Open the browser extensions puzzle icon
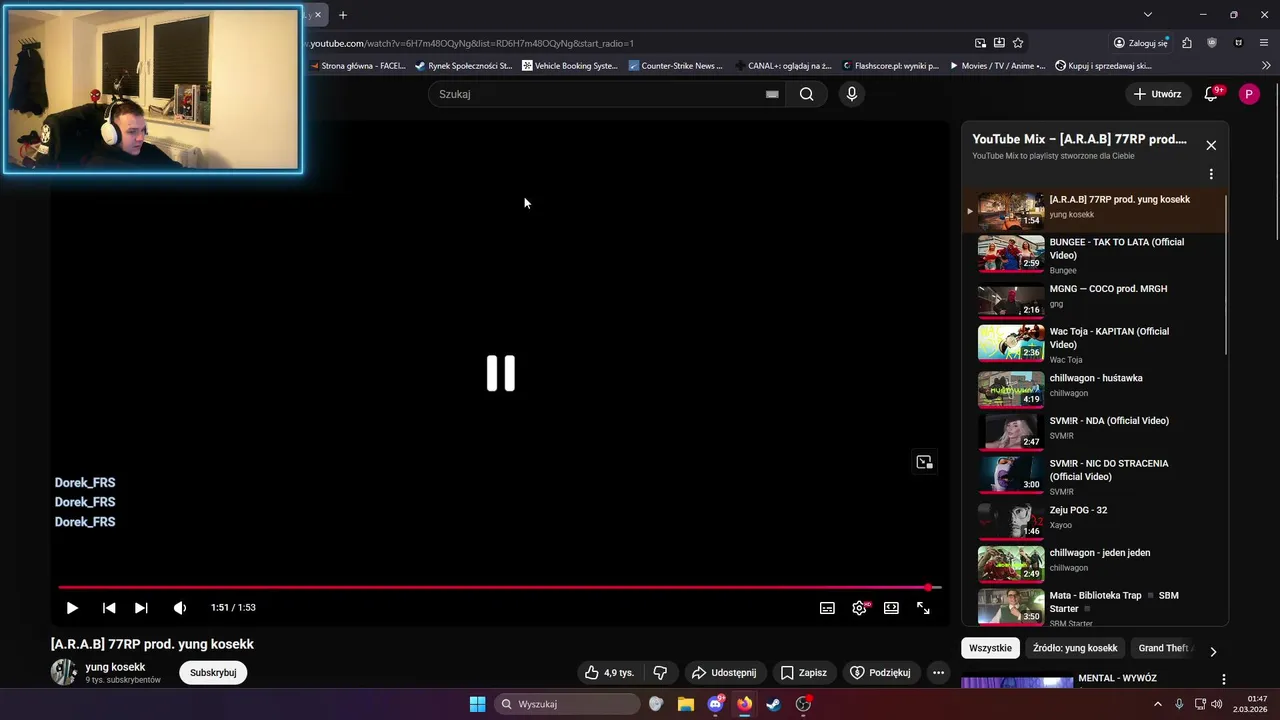Screen dimensions: 1280x720 point(1187,43)
